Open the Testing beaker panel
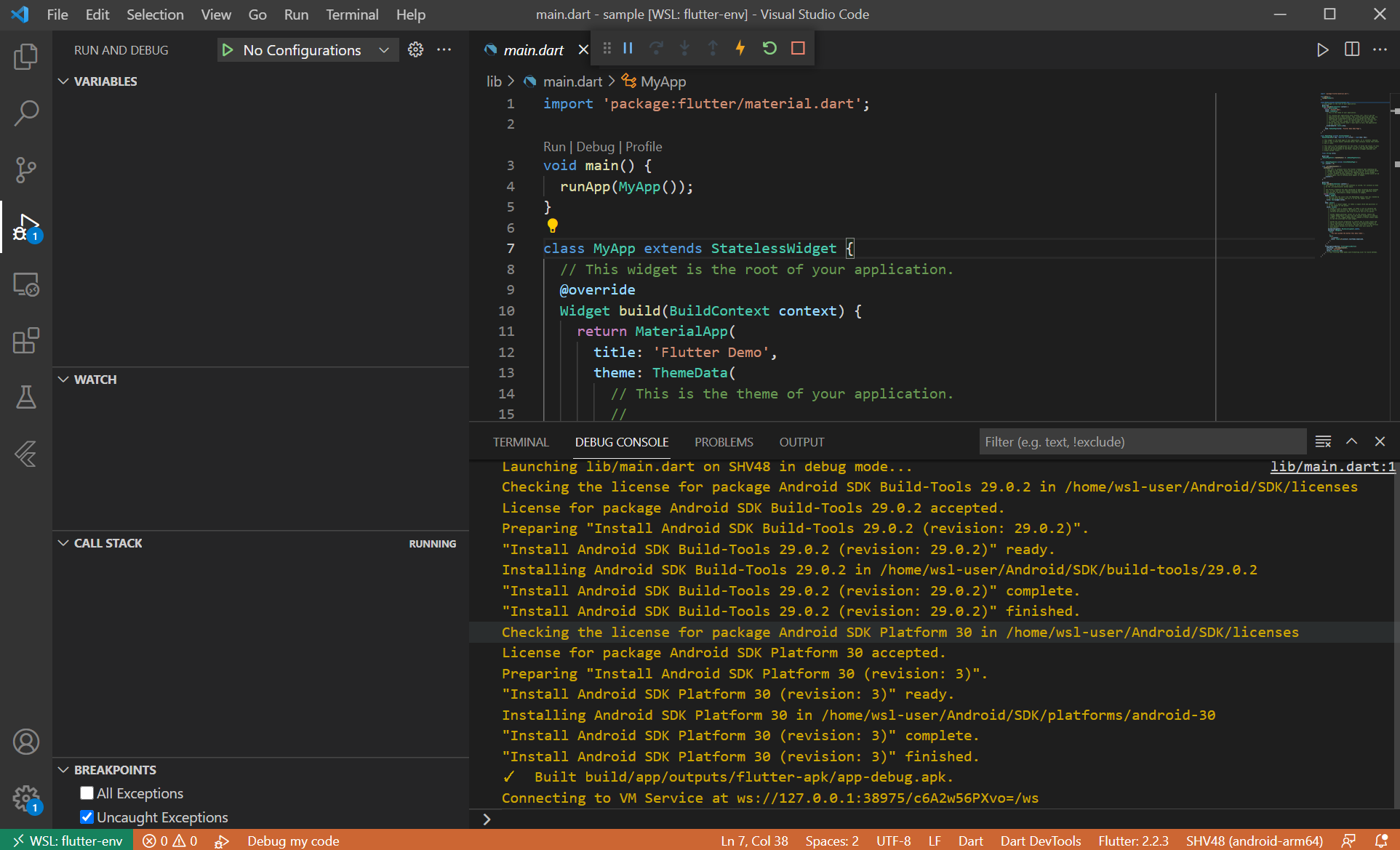 point(26,397)
